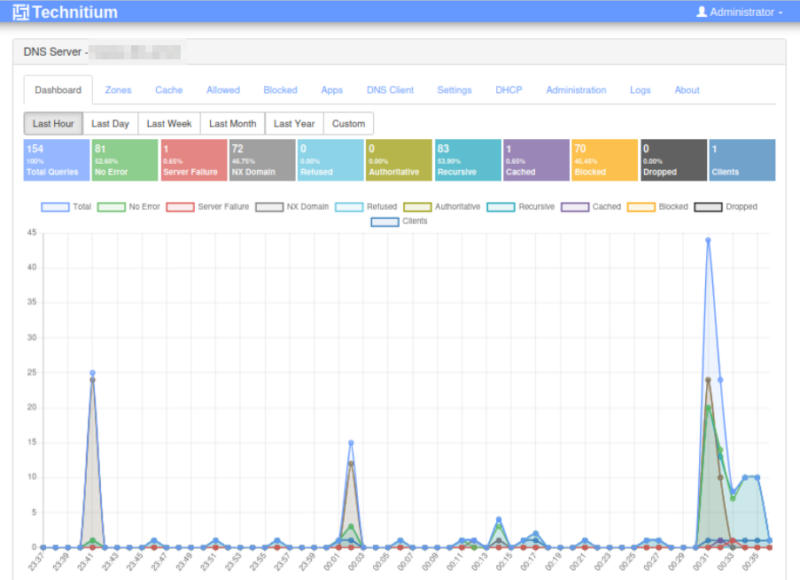Screen dimensions: 800x580
Task: Select the 'Last Year' time range
Action: tap(297, 123)
